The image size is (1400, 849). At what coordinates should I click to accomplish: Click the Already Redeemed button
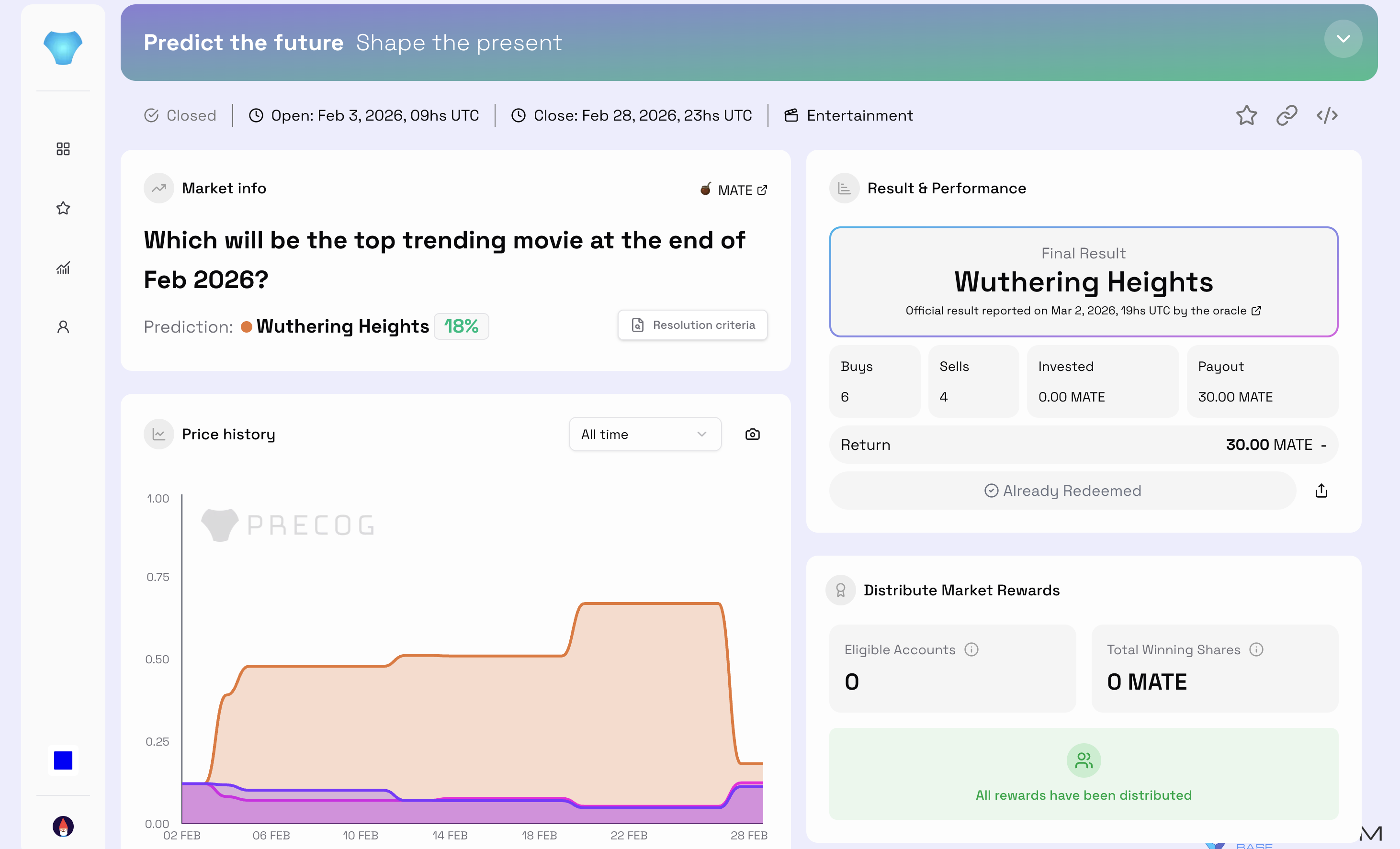(x=1062, y=491)
